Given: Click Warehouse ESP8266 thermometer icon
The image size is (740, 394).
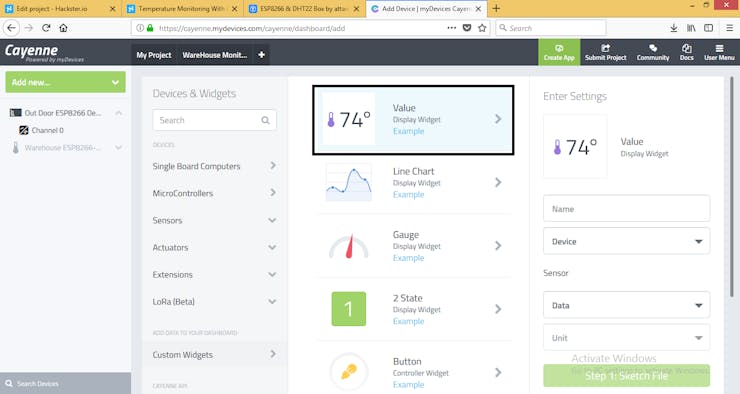Looking at the screenshot, I should pyautogui.click(x=16, y=148).
